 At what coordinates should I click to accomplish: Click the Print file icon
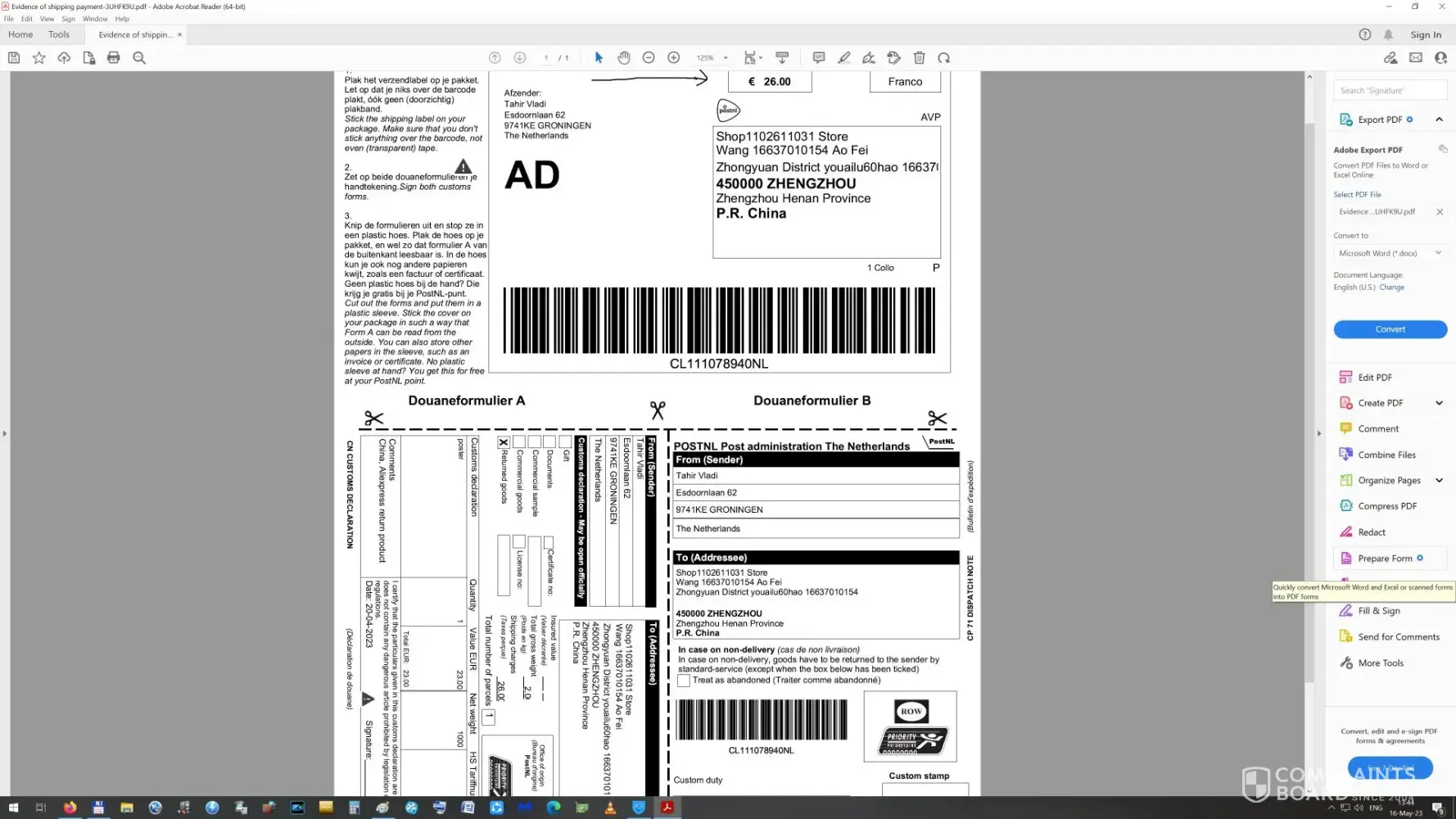click(x=114, y=57)
